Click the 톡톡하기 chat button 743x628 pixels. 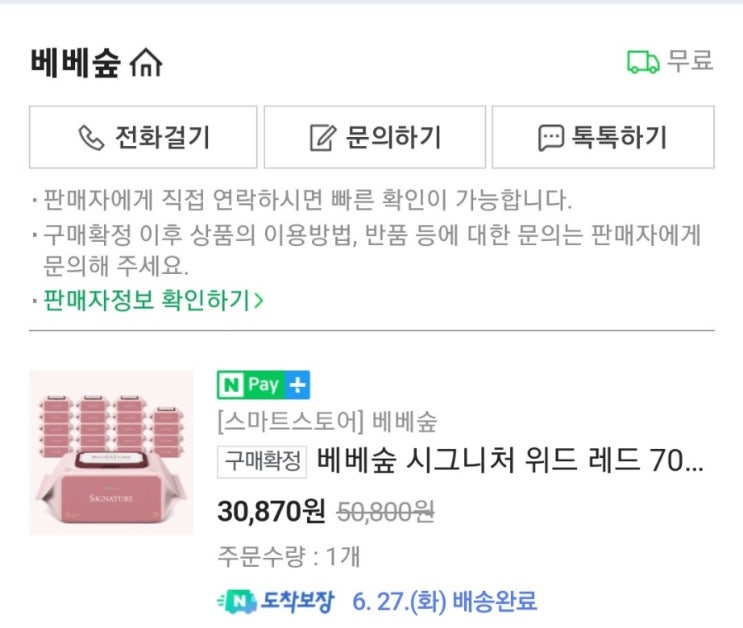pos(603,137)
